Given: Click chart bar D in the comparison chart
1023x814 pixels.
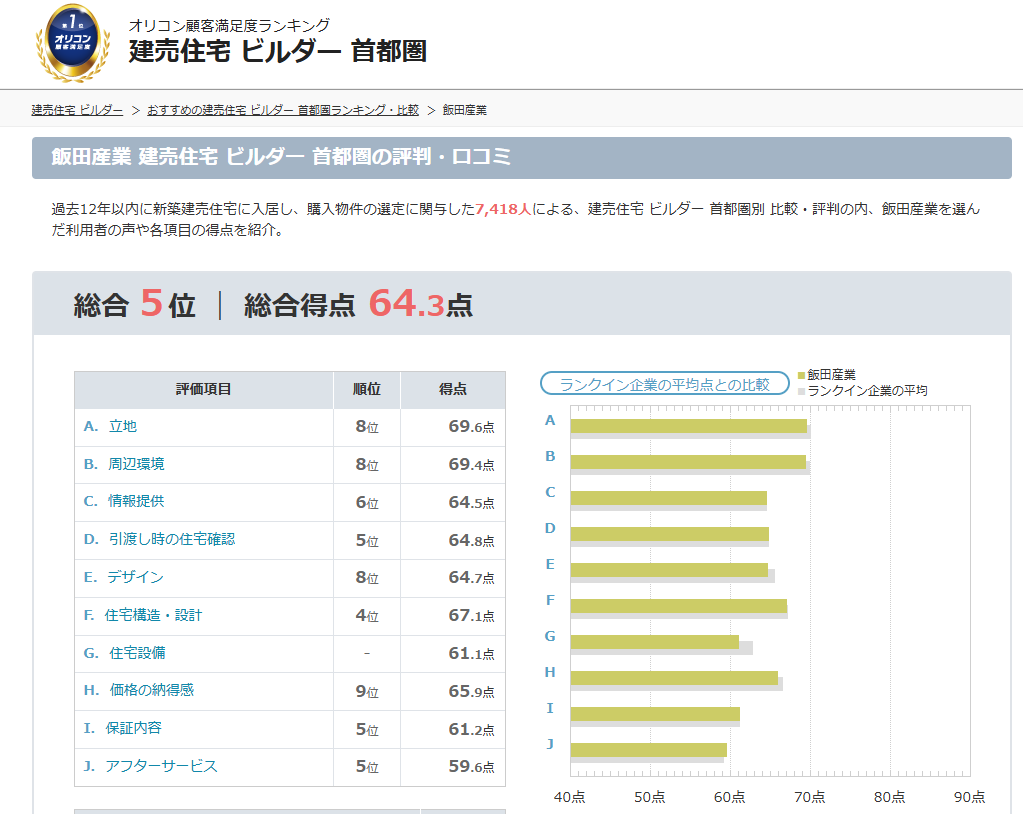Looking at the screenshot, I should (x=670, y=534).
